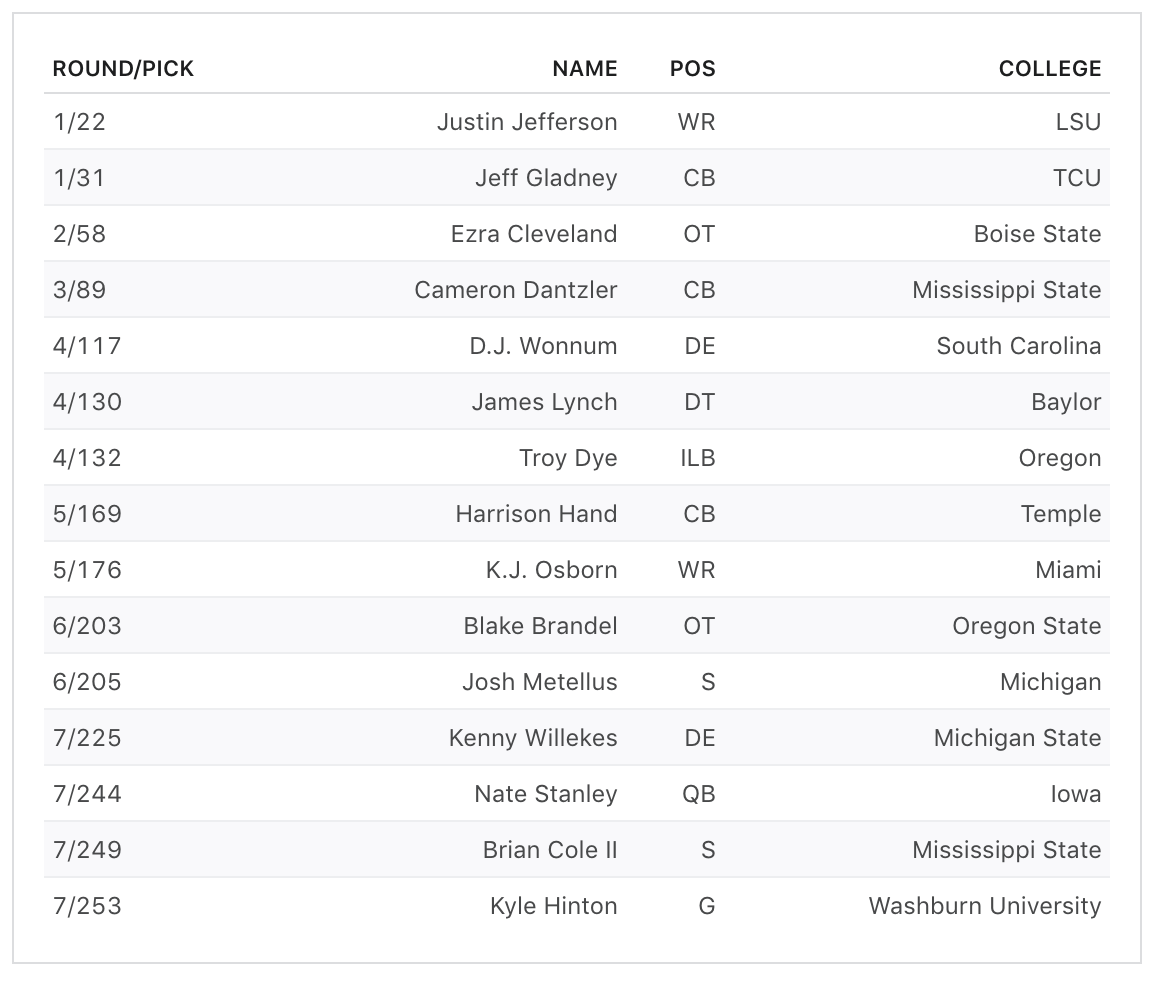Click the NAME column header

coord(584,69)
